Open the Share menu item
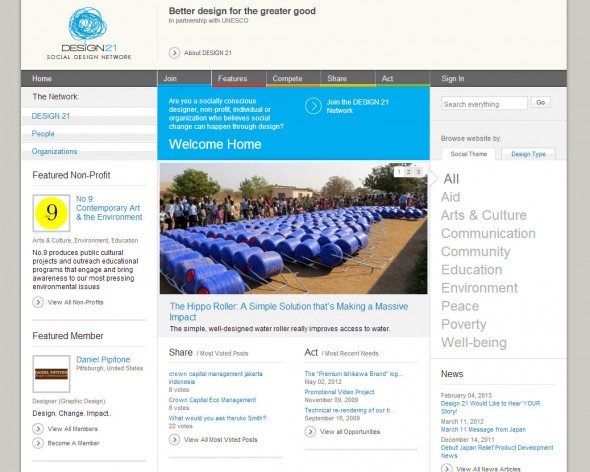 pyautogui.click(x=348, y=79)
